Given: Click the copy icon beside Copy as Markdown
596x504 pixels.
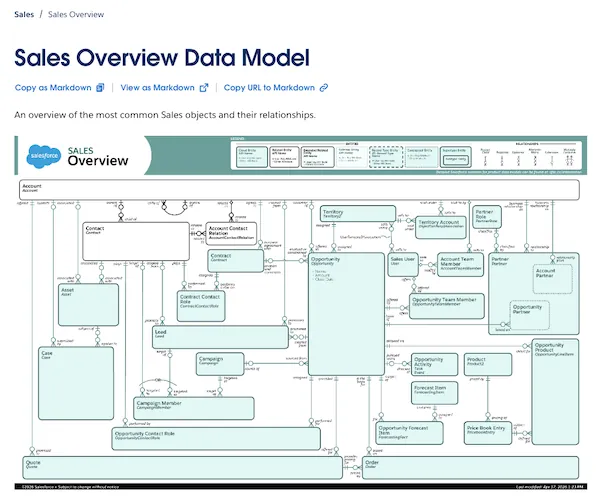Looking at the screenshot, I should (100, 87).
